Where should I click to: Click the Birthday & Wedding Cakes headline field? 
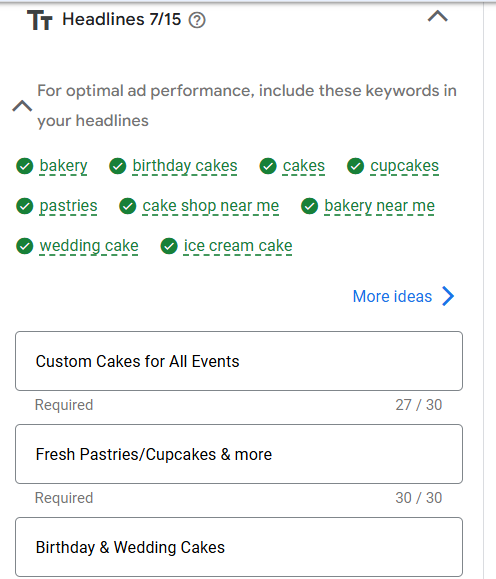tap(239, 547)
